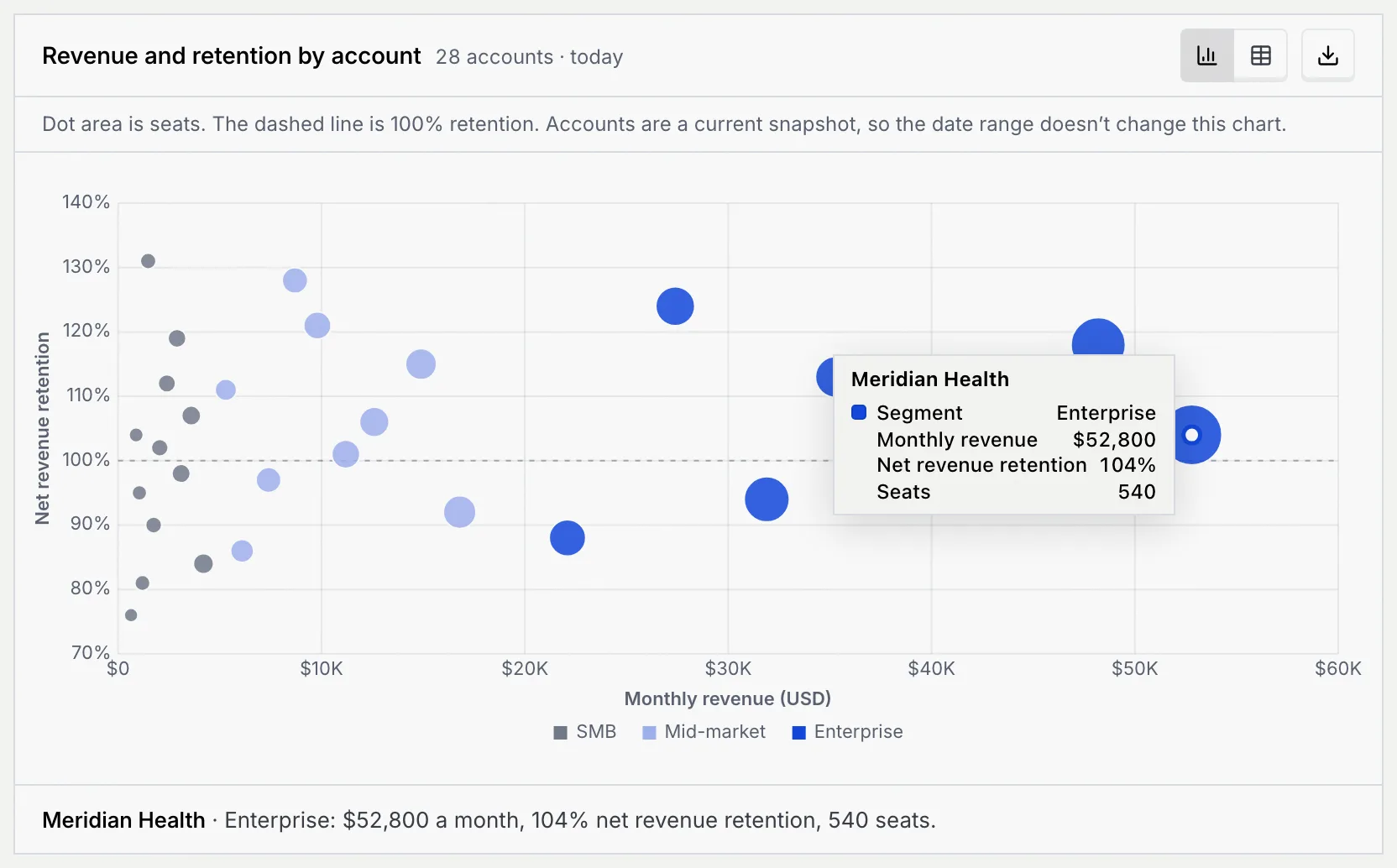Click Mid-market dot near $17K and 92%

coord(459,512)
